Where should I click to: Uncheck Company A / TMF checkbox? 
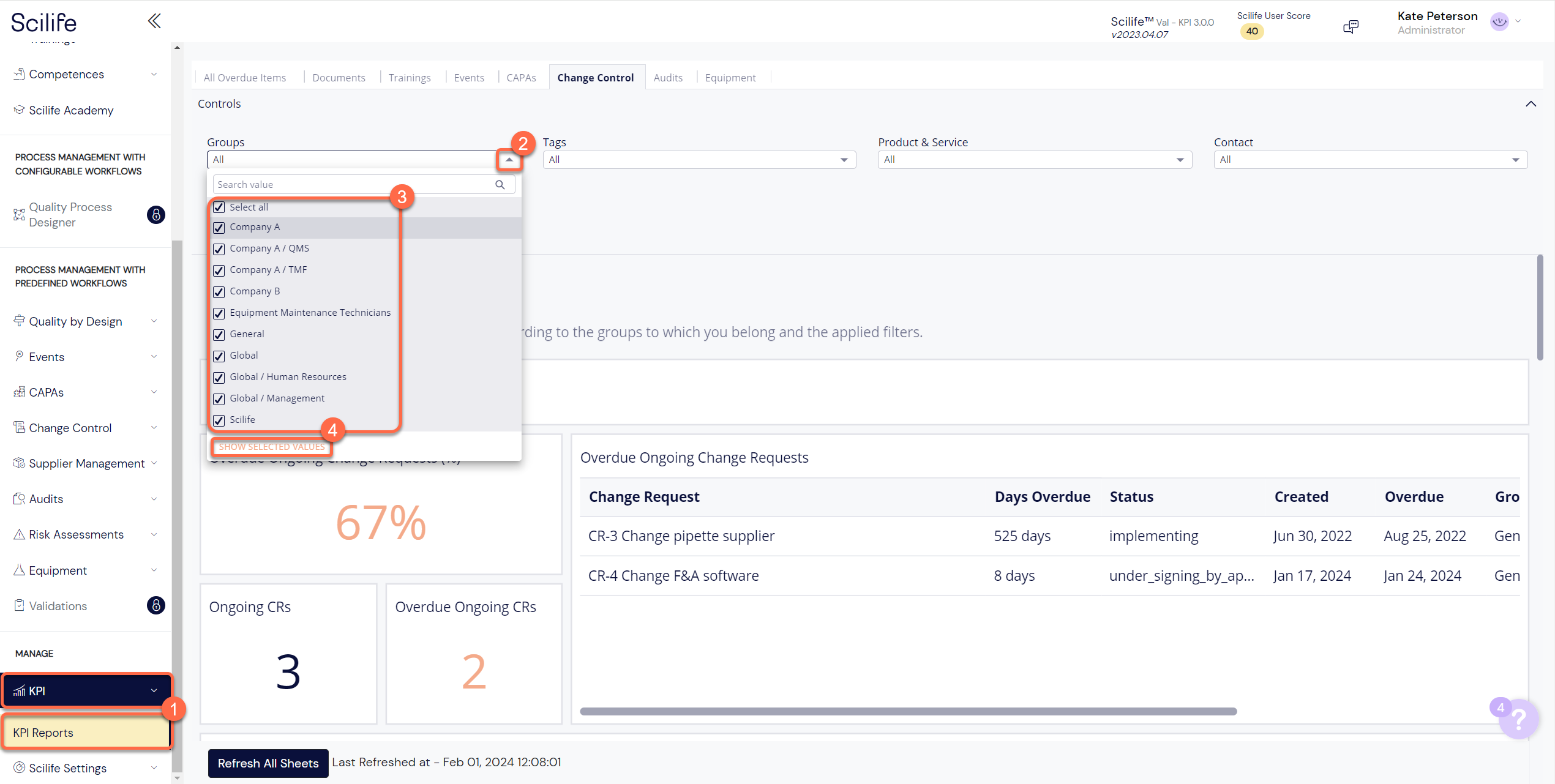(x=219, y=271)
